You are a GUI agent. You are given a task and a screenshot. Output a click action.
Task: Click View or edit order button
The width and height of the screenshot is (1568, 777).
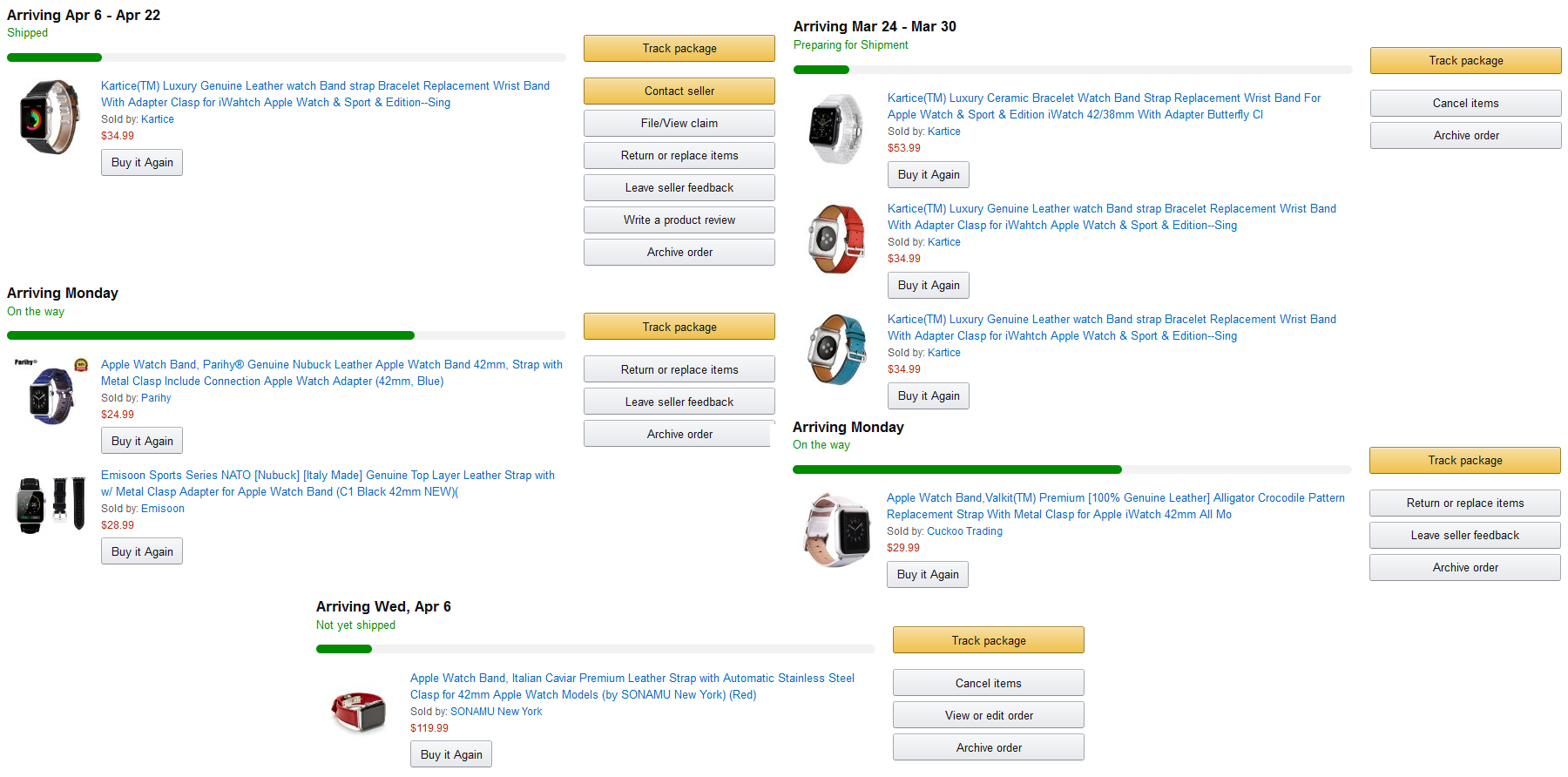[989, 715]
